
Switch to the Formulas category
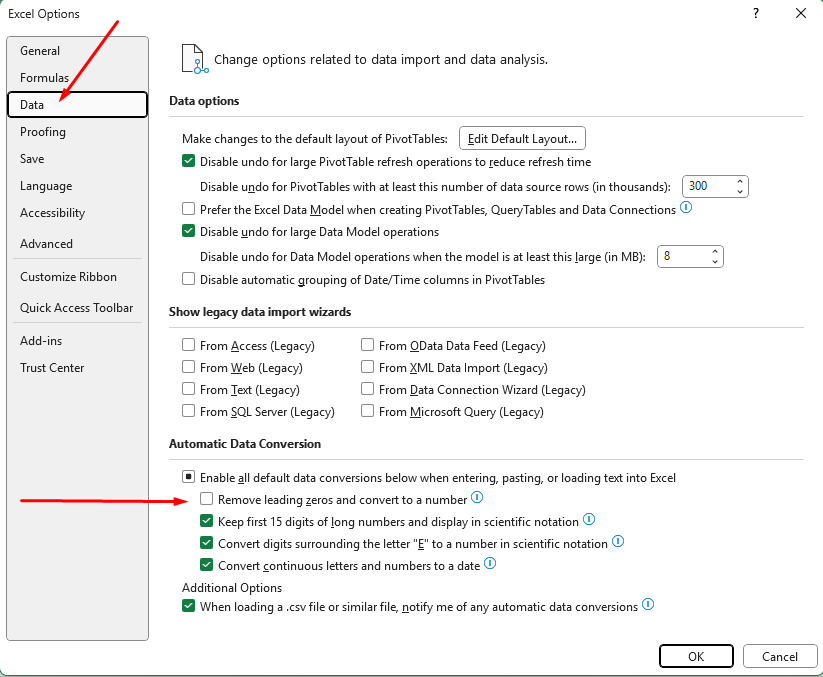[44, 78]
